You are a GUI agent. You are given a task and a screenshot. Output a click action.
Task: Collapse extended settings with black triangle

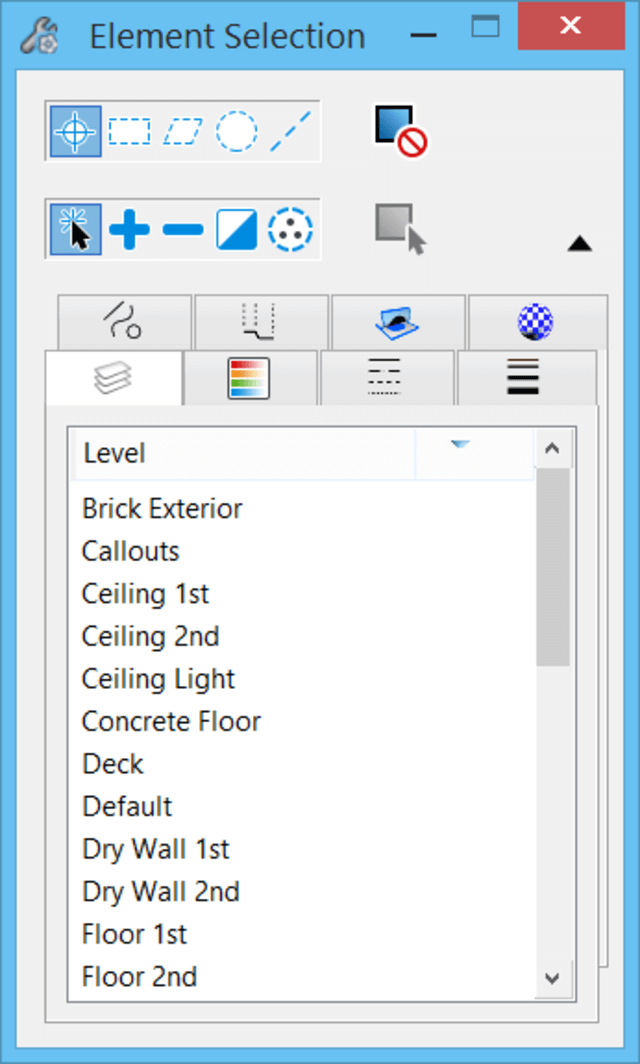point(579,243)
